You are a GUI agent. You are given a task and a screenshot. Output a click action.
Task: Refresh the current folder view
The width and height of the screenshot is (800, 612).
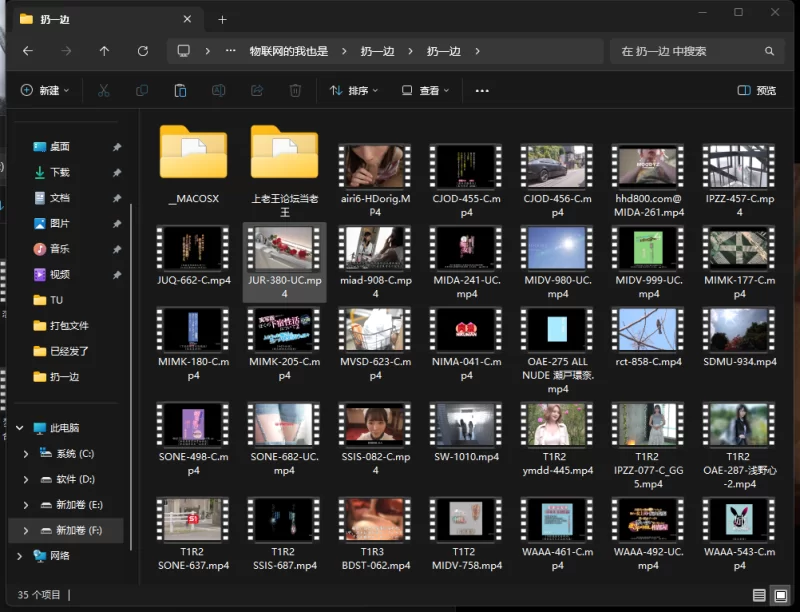click(x=143, y=51)
